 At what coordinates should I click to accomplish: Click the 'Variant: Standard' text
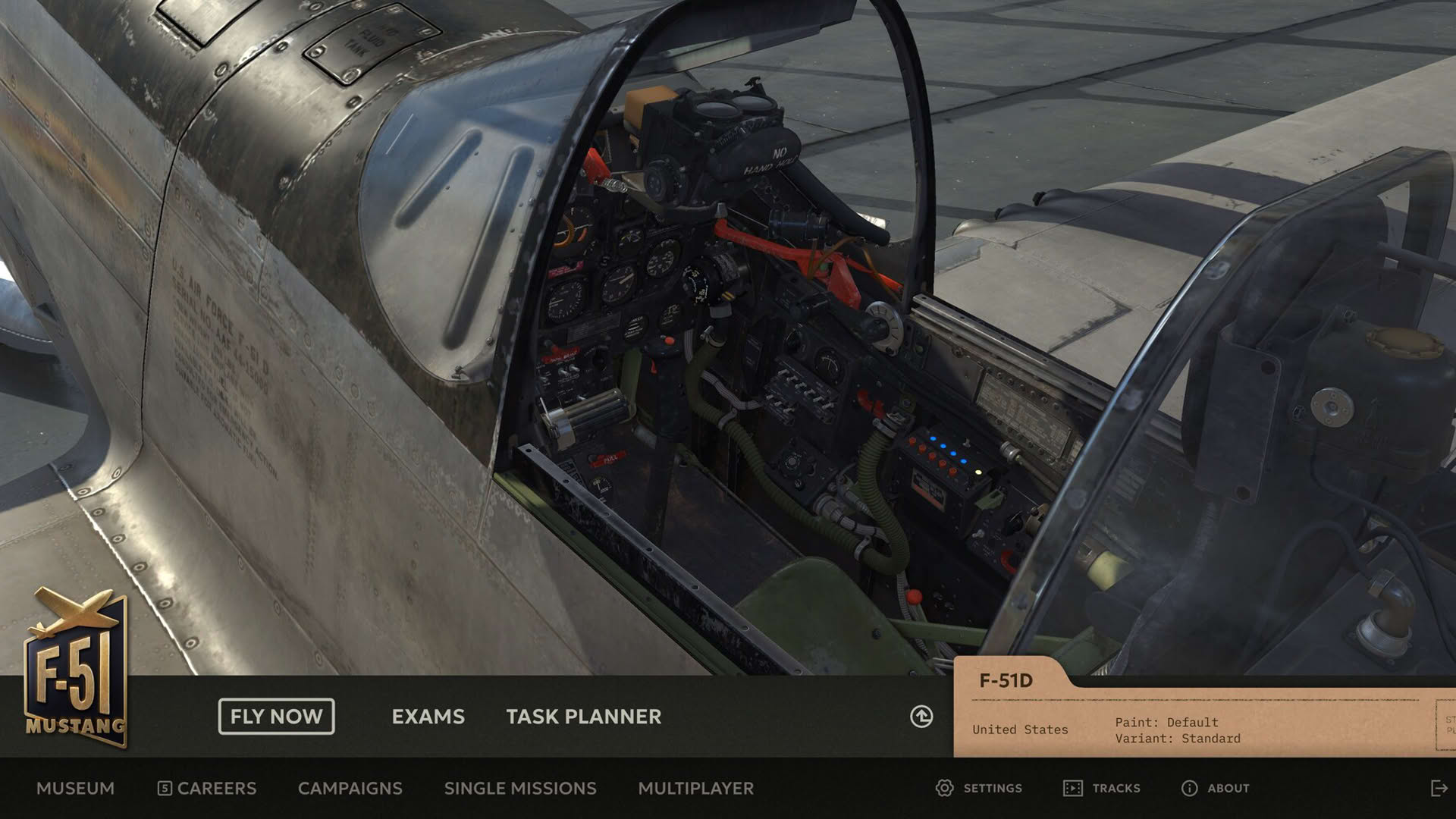click(1178, 739)
